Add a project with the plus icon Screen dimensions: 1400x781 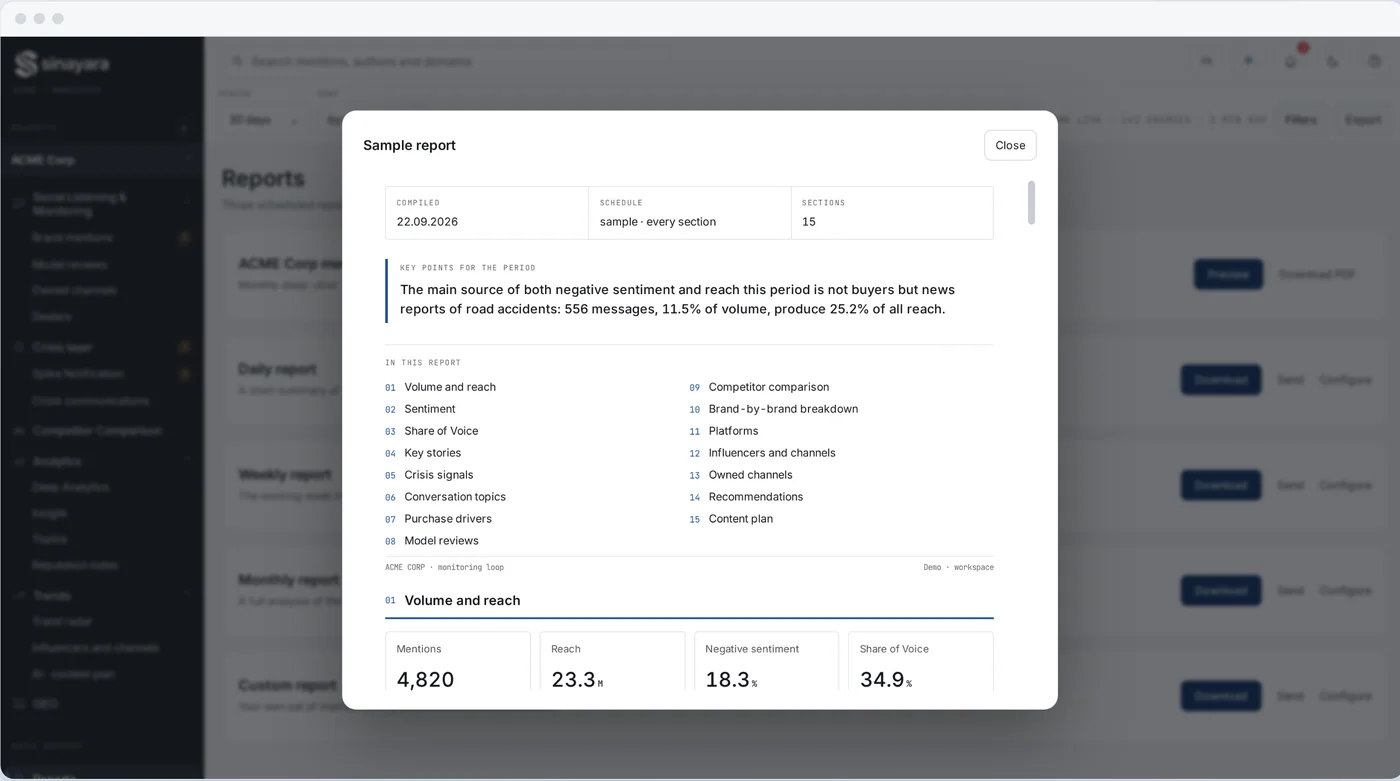184,128
